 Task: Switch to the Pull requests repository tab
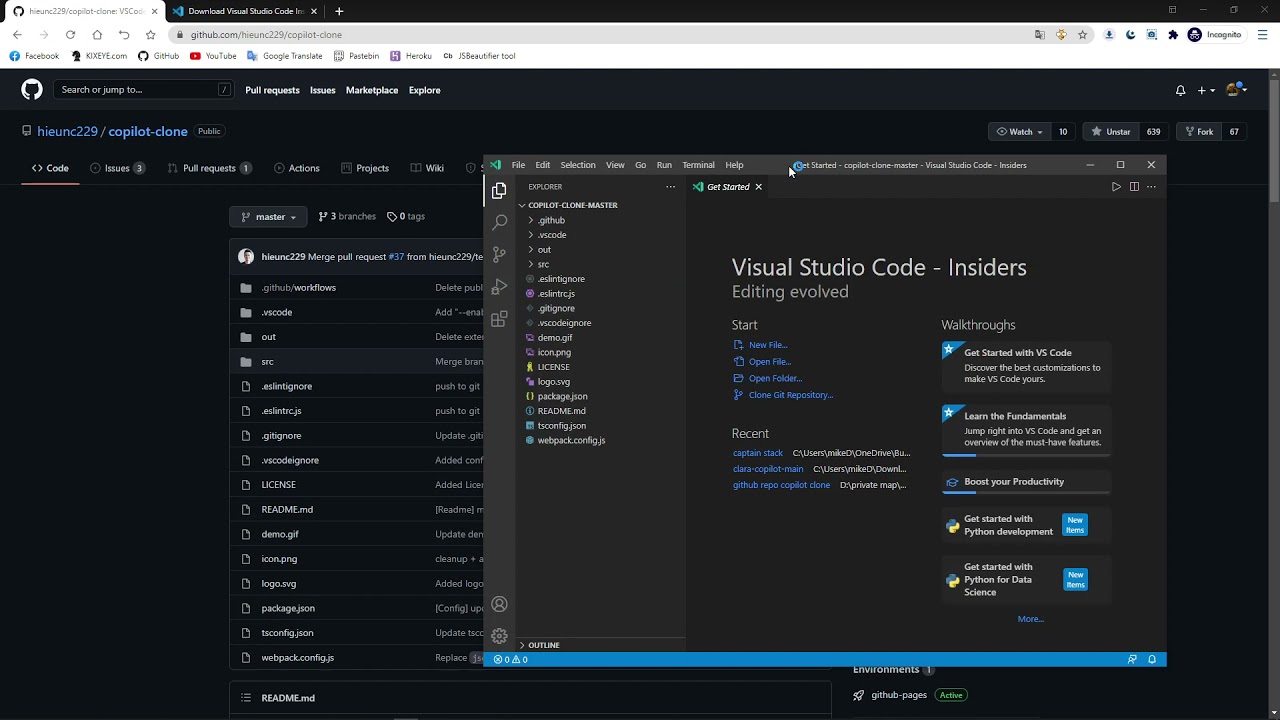[x=209, y=168]
